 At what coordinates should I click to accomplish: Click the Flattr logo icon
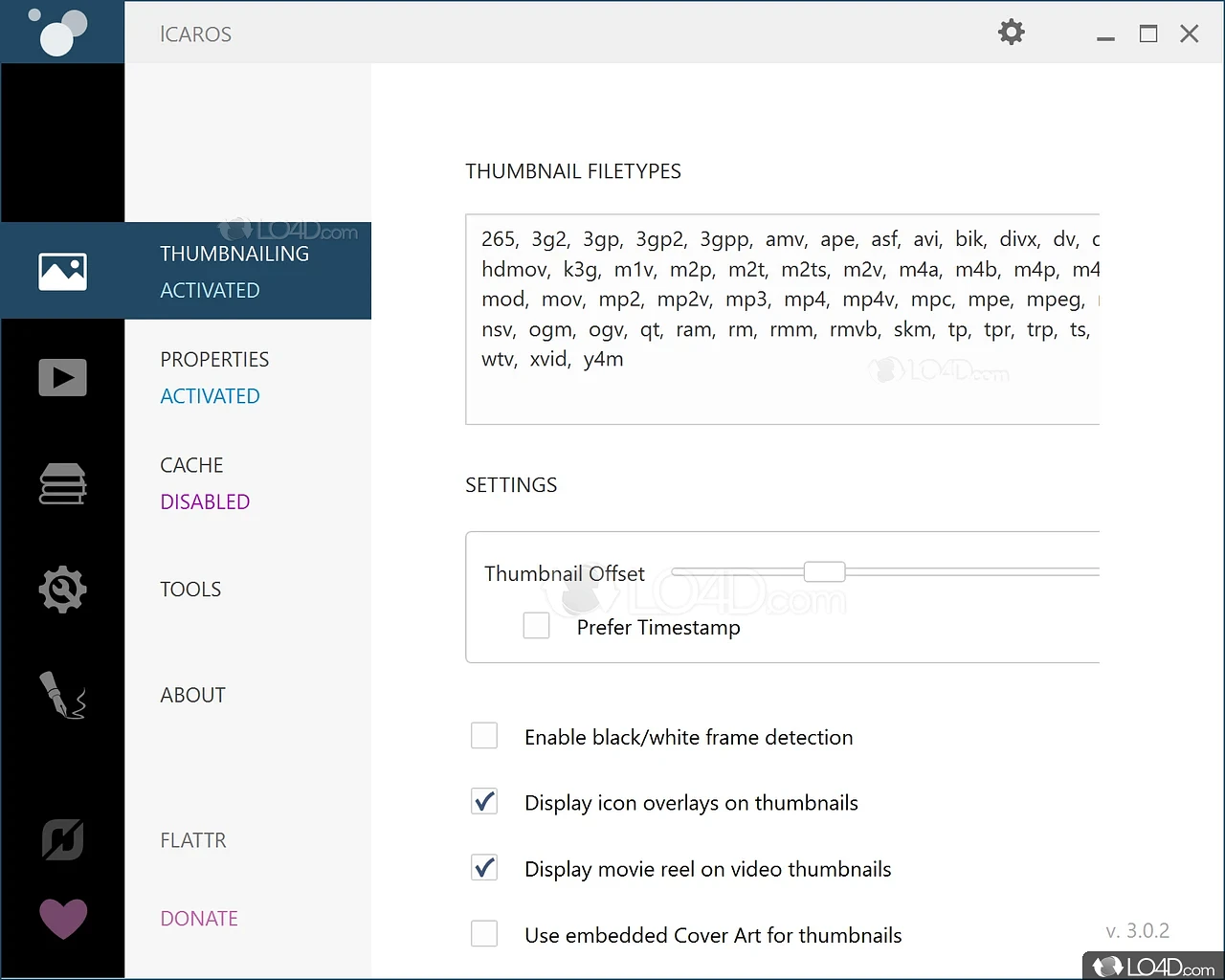tap(63, 840)
